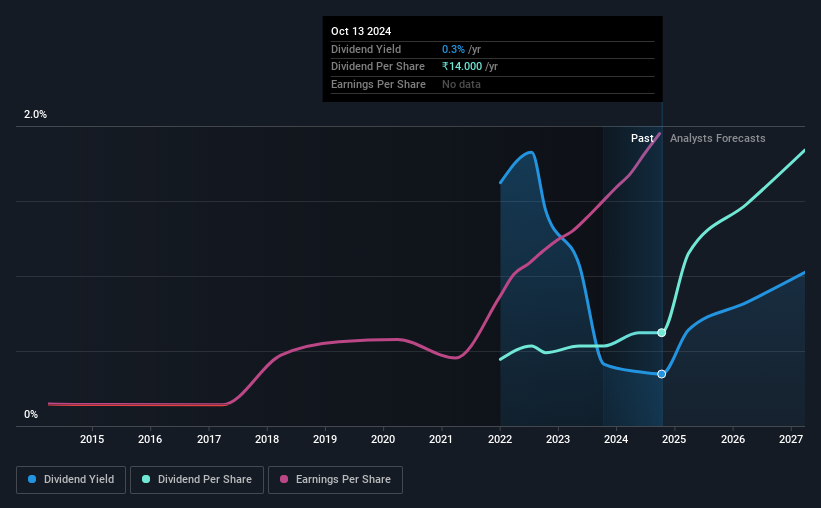Click the 2018 year axis label
Screen dimensions: 821x508
click(267, 439)
